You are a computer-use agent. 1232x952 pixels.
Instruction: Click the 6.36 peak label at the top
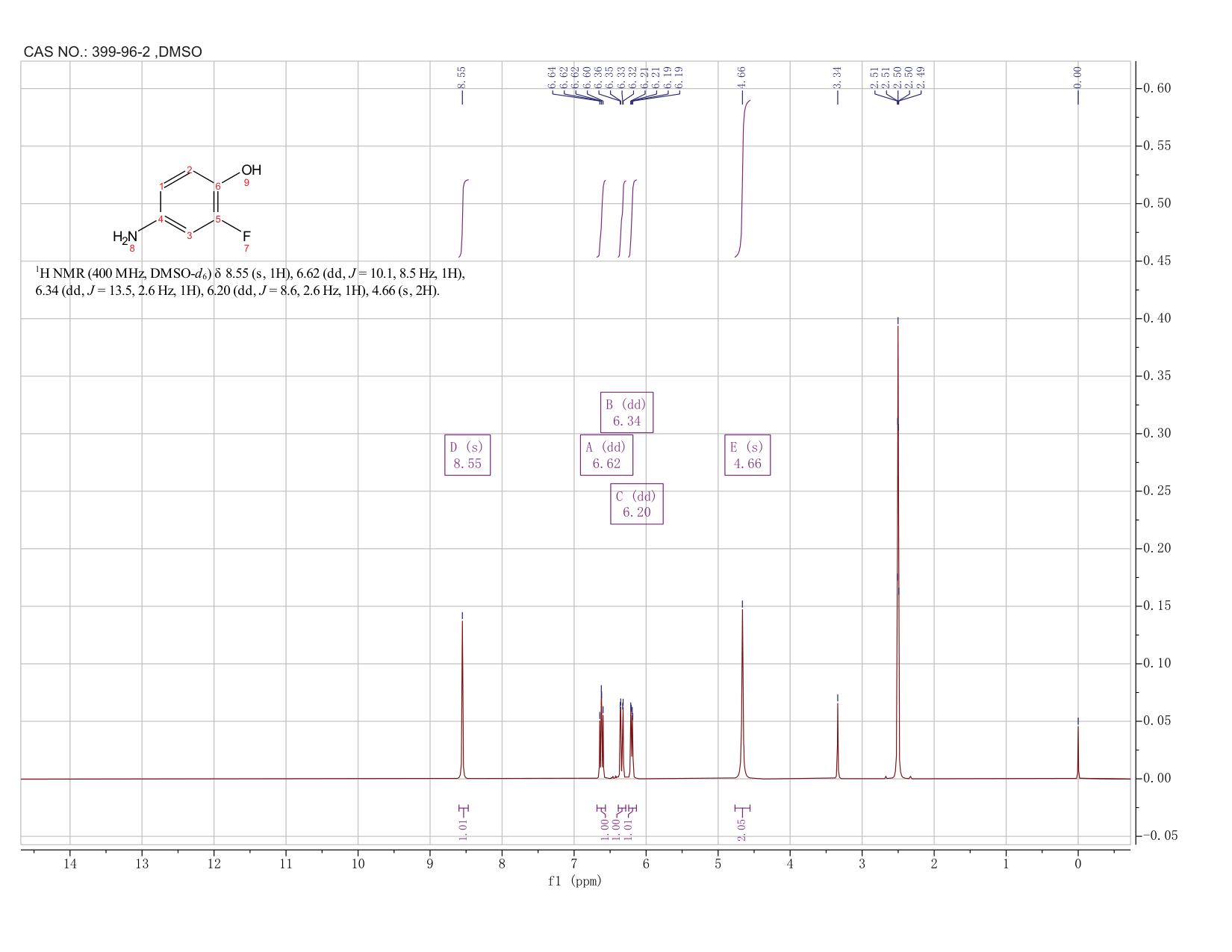pos(599,76)
